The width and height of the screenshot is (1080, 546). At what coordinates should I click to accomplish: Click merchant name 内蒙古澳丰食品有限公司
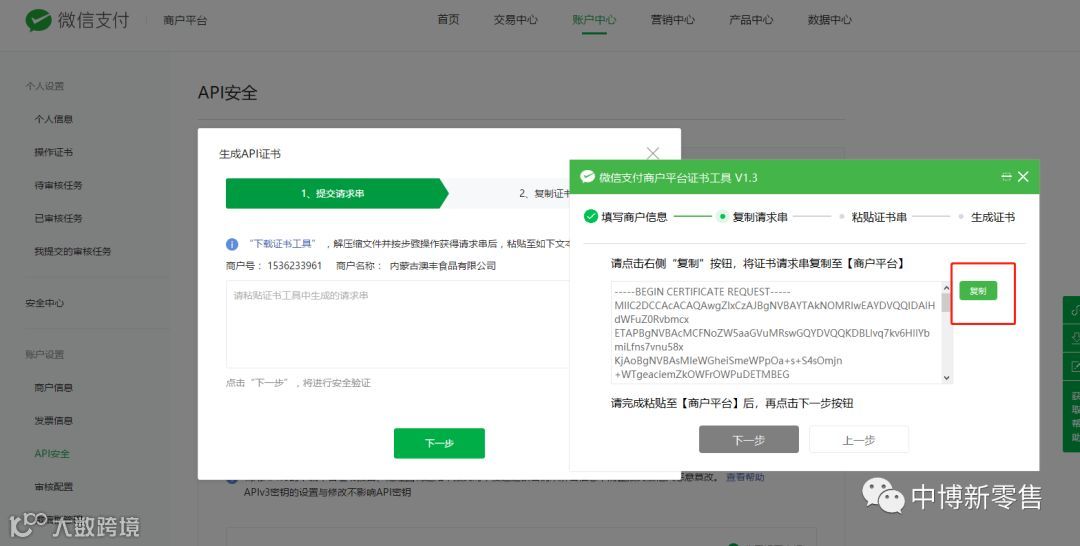443,266
